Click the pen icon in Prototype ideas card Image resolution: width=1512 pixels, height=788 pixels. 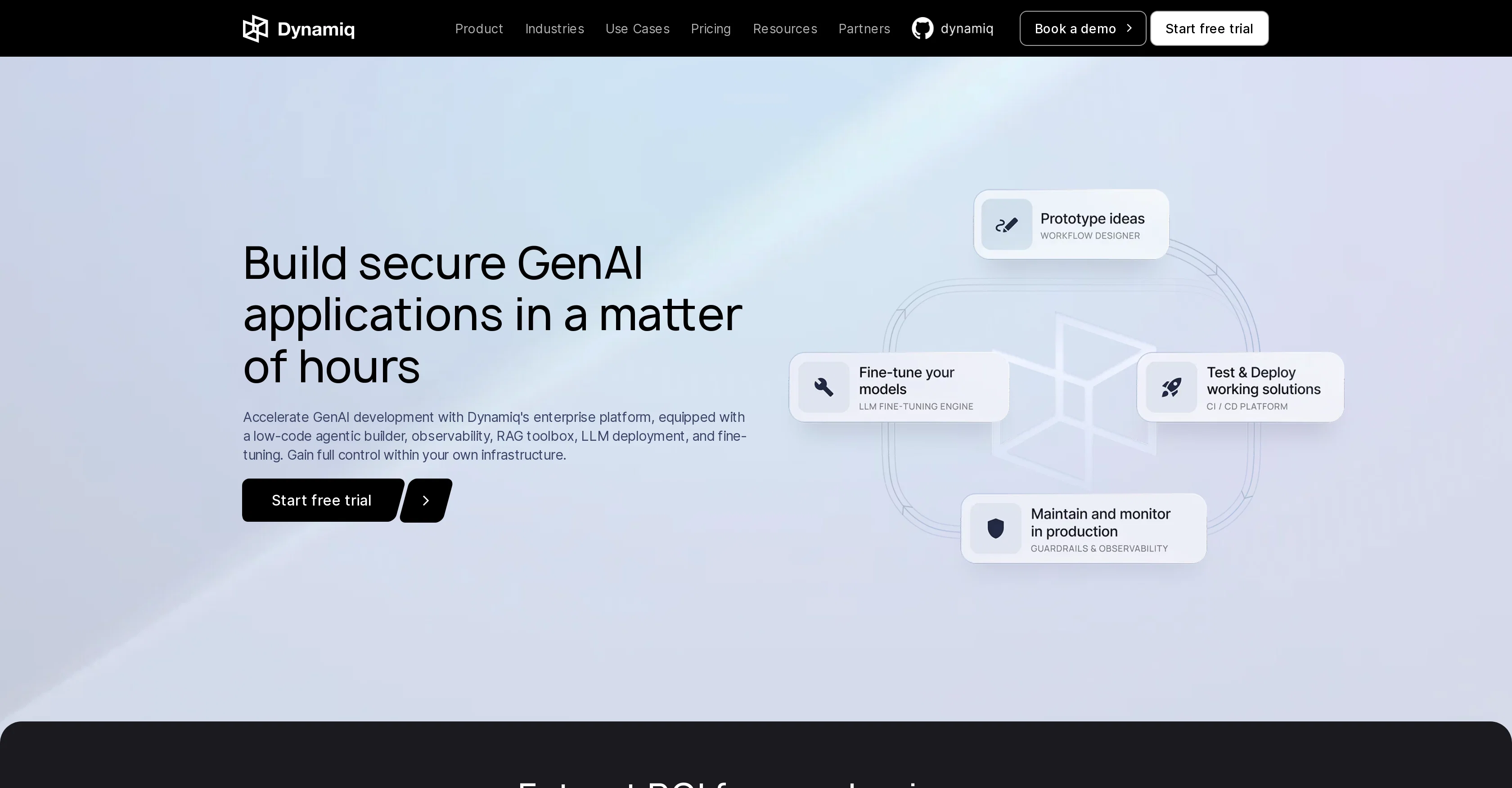point(1007,225)
